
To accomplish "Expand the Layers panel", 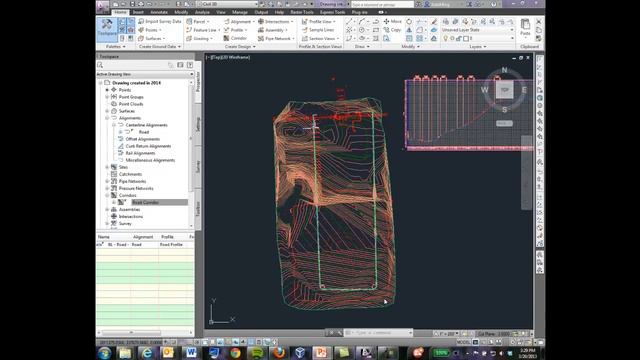I will point(478,47).
